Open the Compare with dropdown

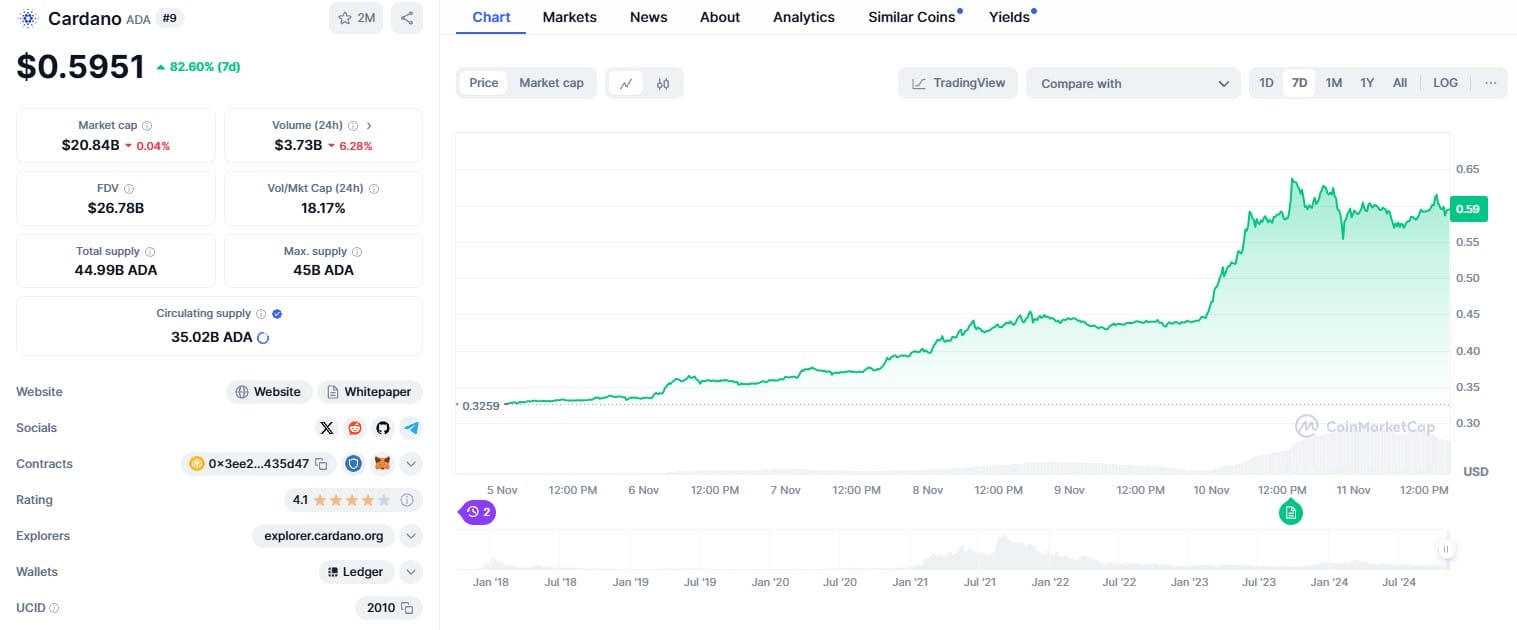pyautogui.click(x=1134, y=83)
